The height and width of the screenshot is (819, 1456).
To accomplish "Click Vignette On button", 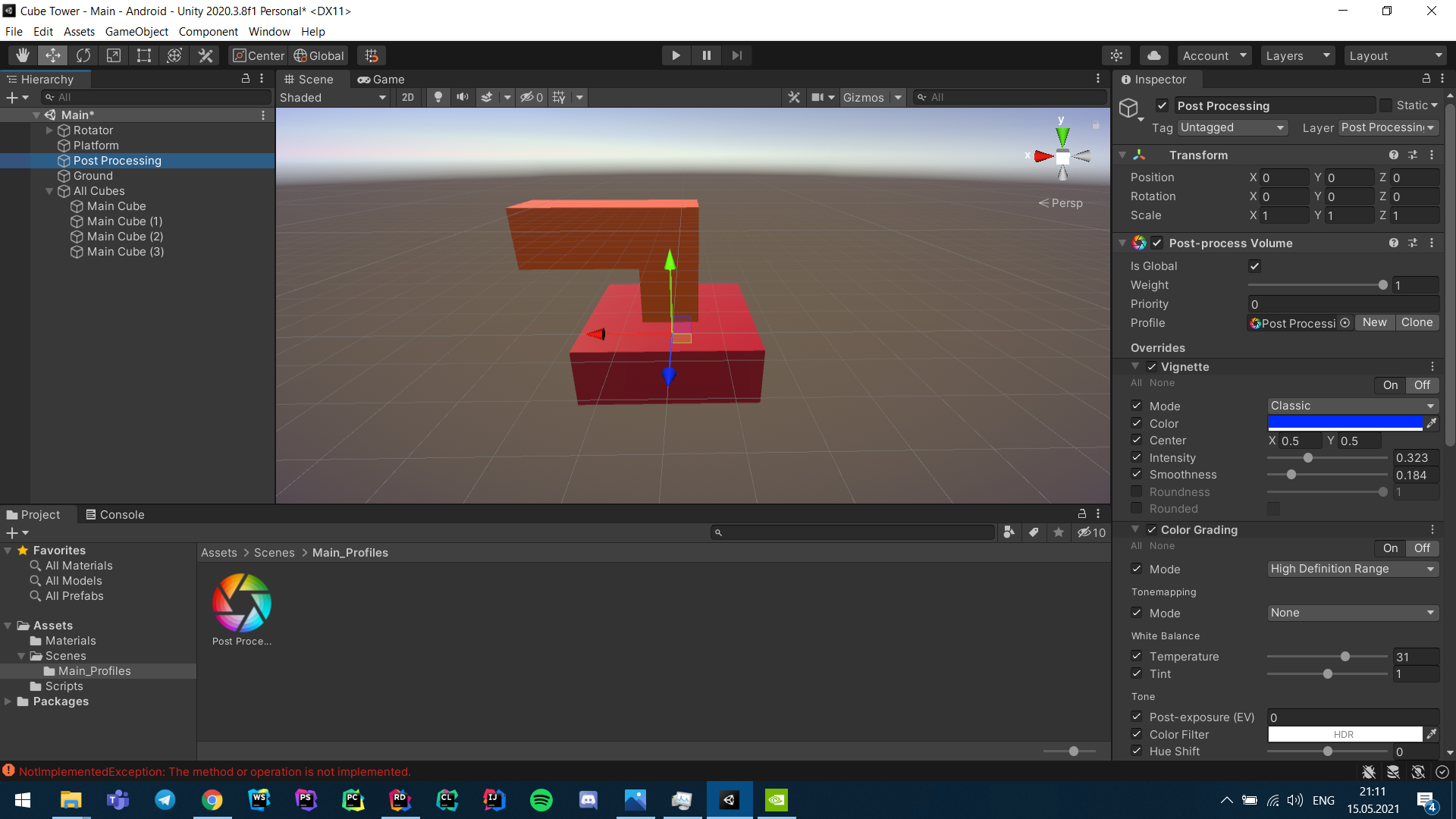I will 1390,385.
